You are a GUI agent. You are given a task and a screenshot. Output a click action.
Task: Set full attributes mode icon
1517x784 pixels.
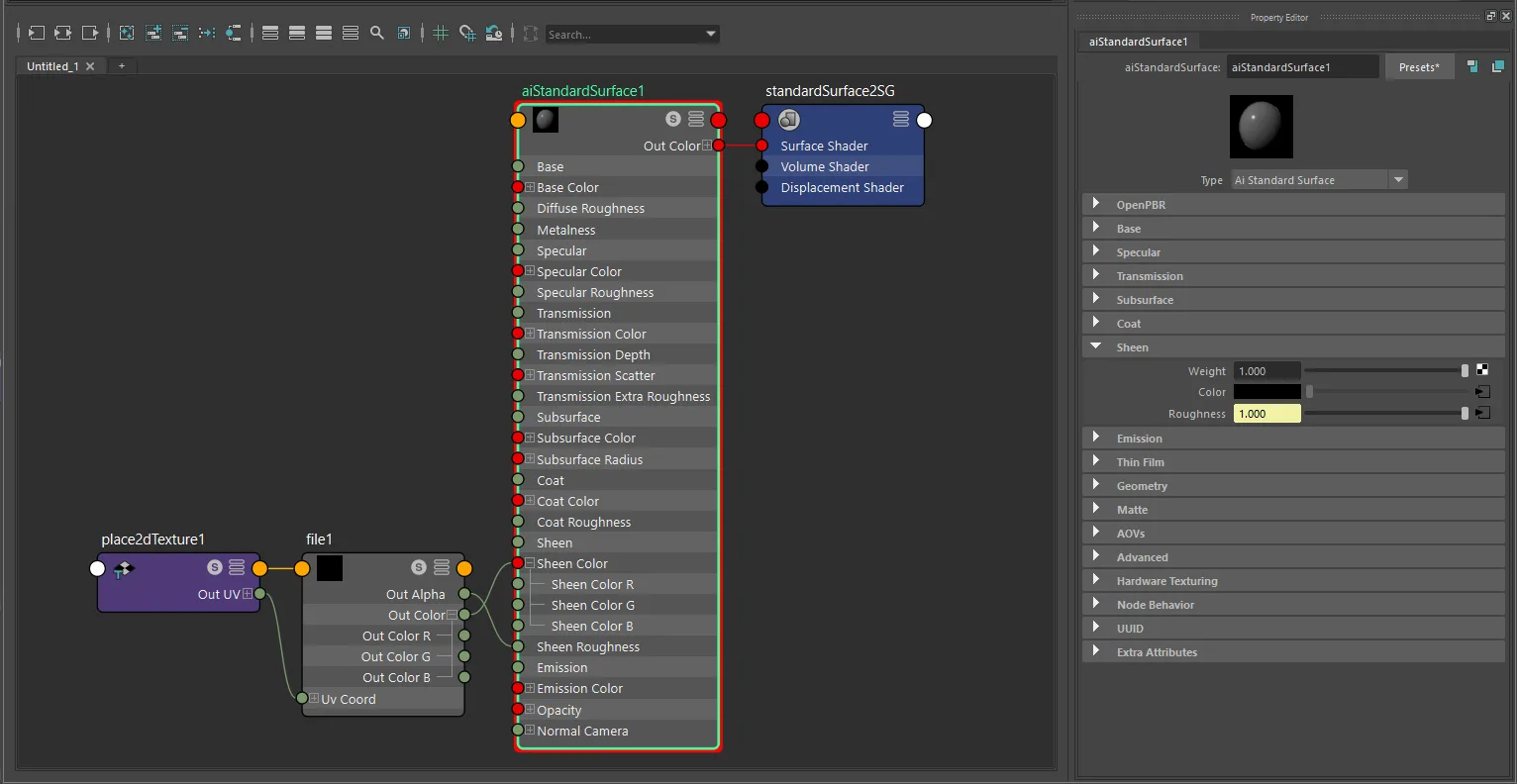[x=324, y=33]
